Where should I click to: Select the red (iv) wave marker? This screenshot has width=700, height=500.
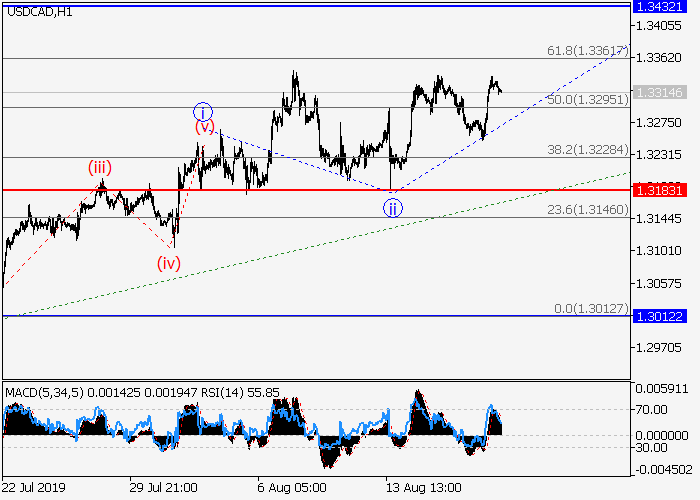tap(168, 263)
